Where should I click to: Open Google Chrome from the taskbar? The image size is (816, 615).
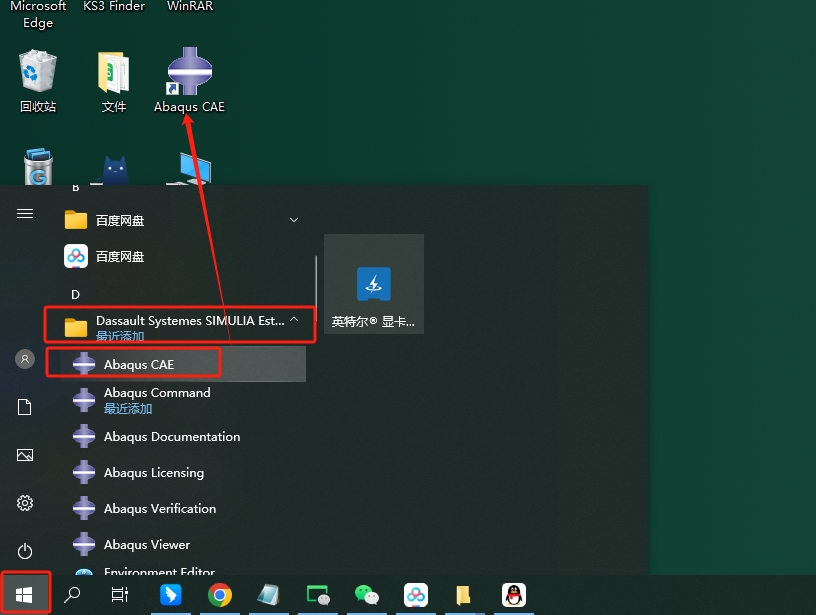coord(220,595)
